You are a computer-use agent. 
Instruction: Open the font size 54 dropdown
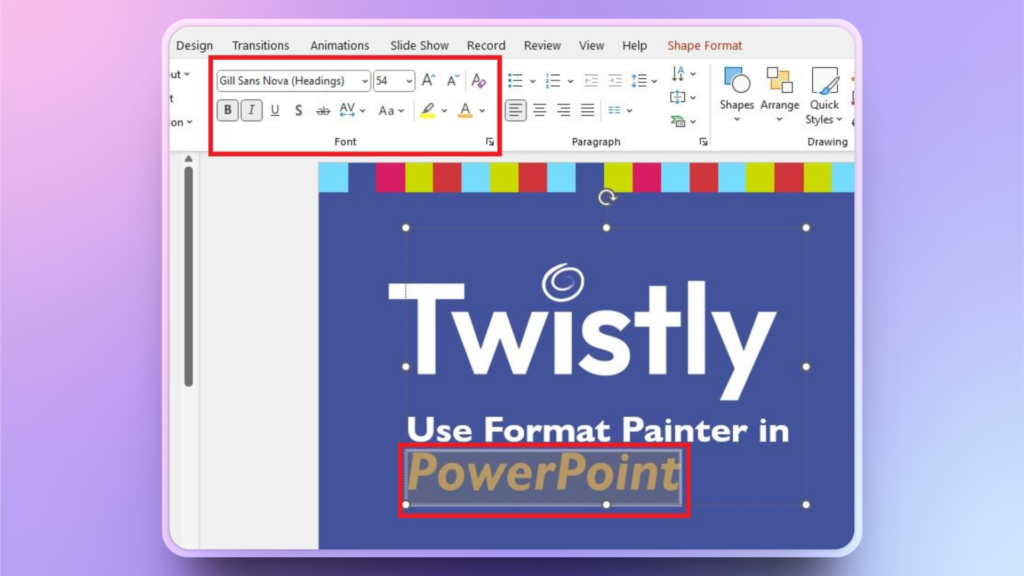tap(409, 81)
